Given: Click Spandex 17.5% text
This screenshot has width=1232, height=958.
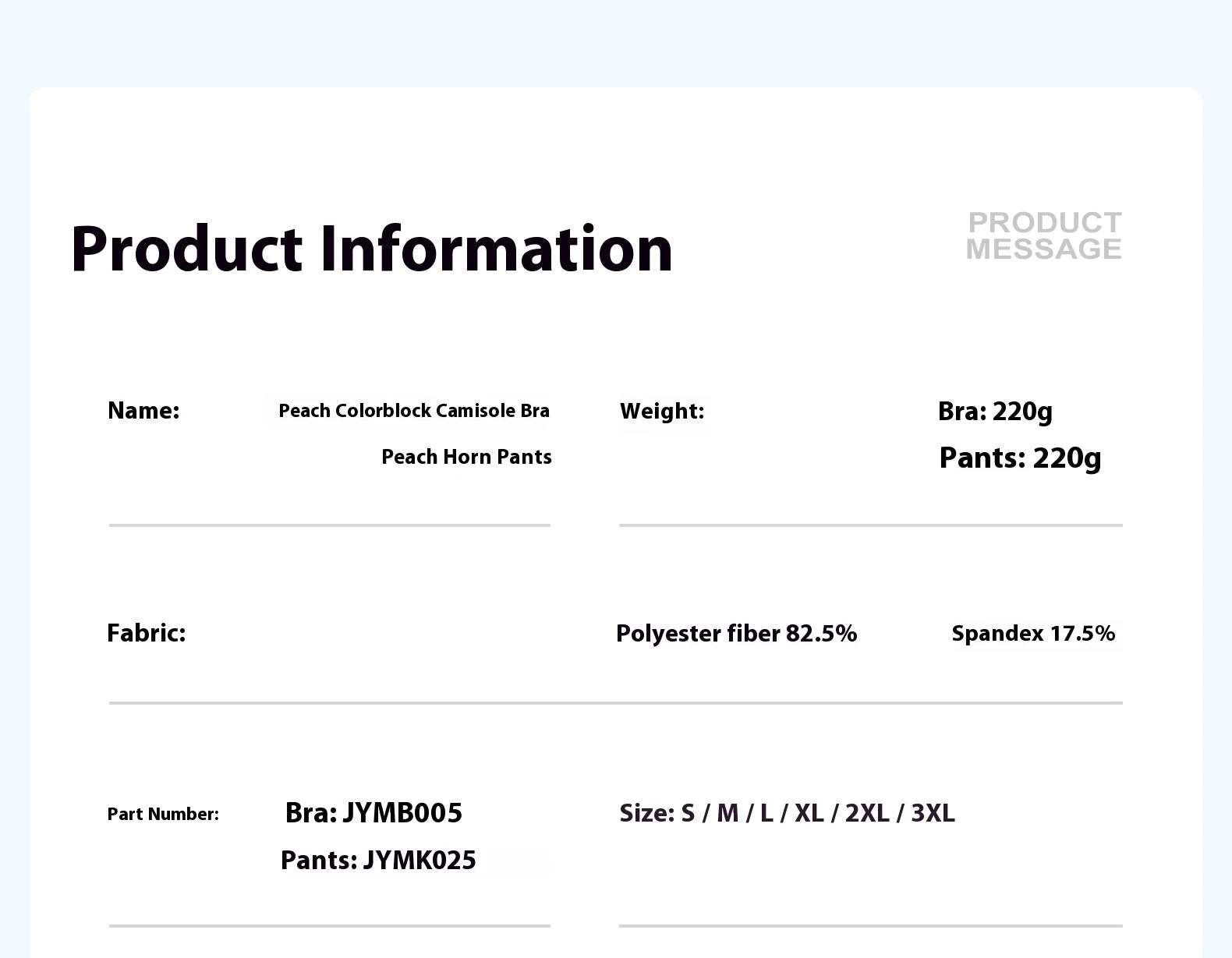Looking at the screenshot, I should tap(1033, 634).
